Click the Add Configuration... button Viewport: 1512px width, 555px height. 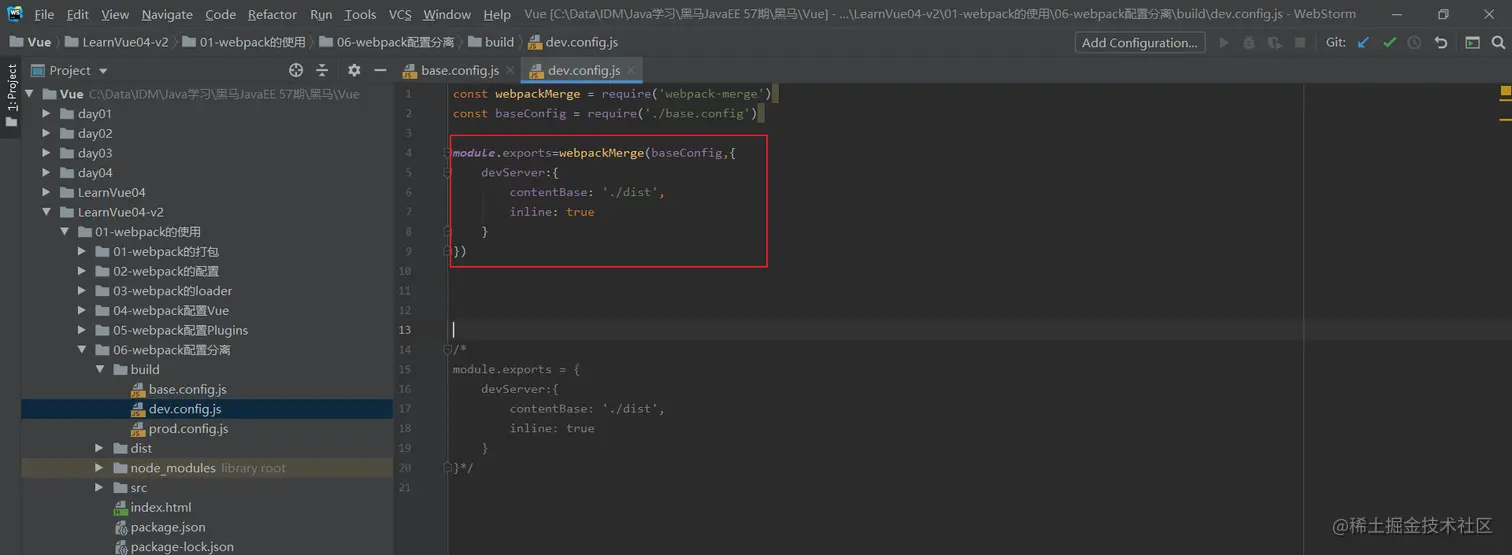click(1140, 43)
